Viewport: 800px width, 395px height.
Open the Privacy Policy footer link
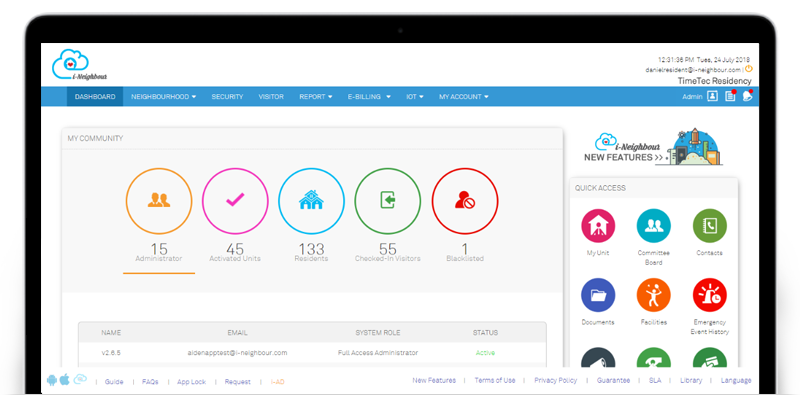[x=556, y=380]
